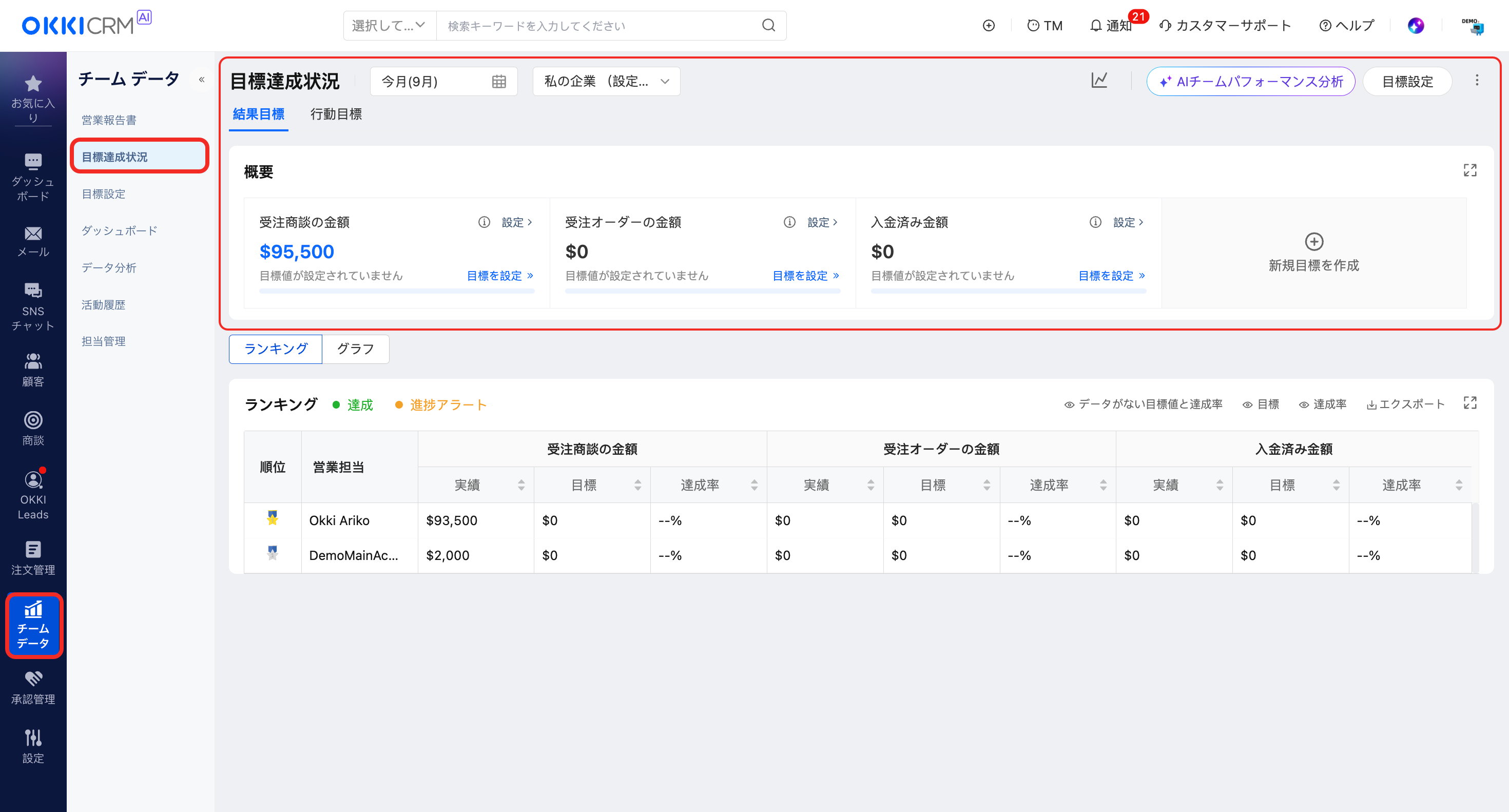Click the AIチームパフォーマンス分析 button
The width and height of the screenshot is (1509, 812).
(1250, 82)
